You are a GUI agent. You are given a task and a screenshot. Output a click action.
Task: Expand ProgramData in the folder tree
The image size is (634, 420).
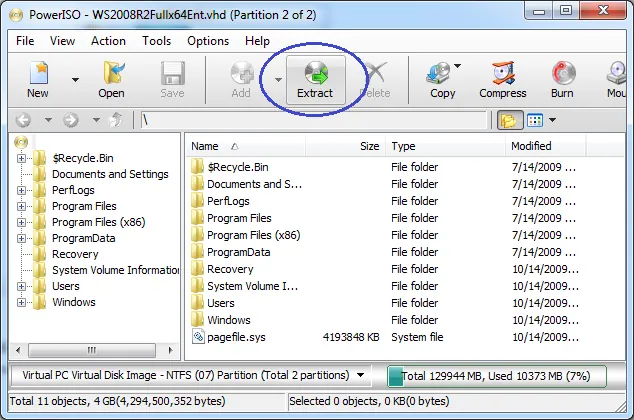21,238
